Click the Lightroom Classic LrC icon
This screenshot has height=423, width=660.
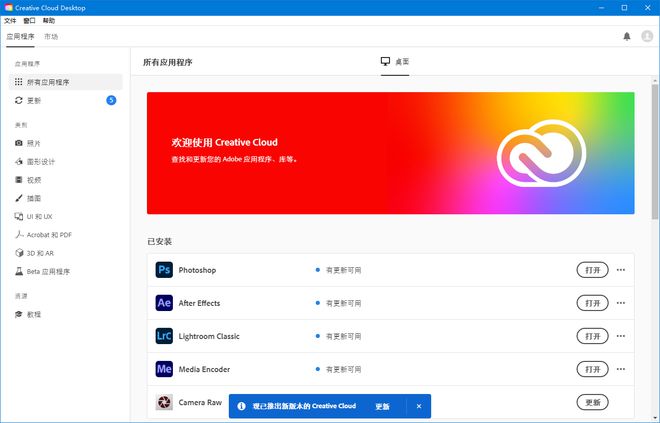pyautogui.click(x=164, y=336)
